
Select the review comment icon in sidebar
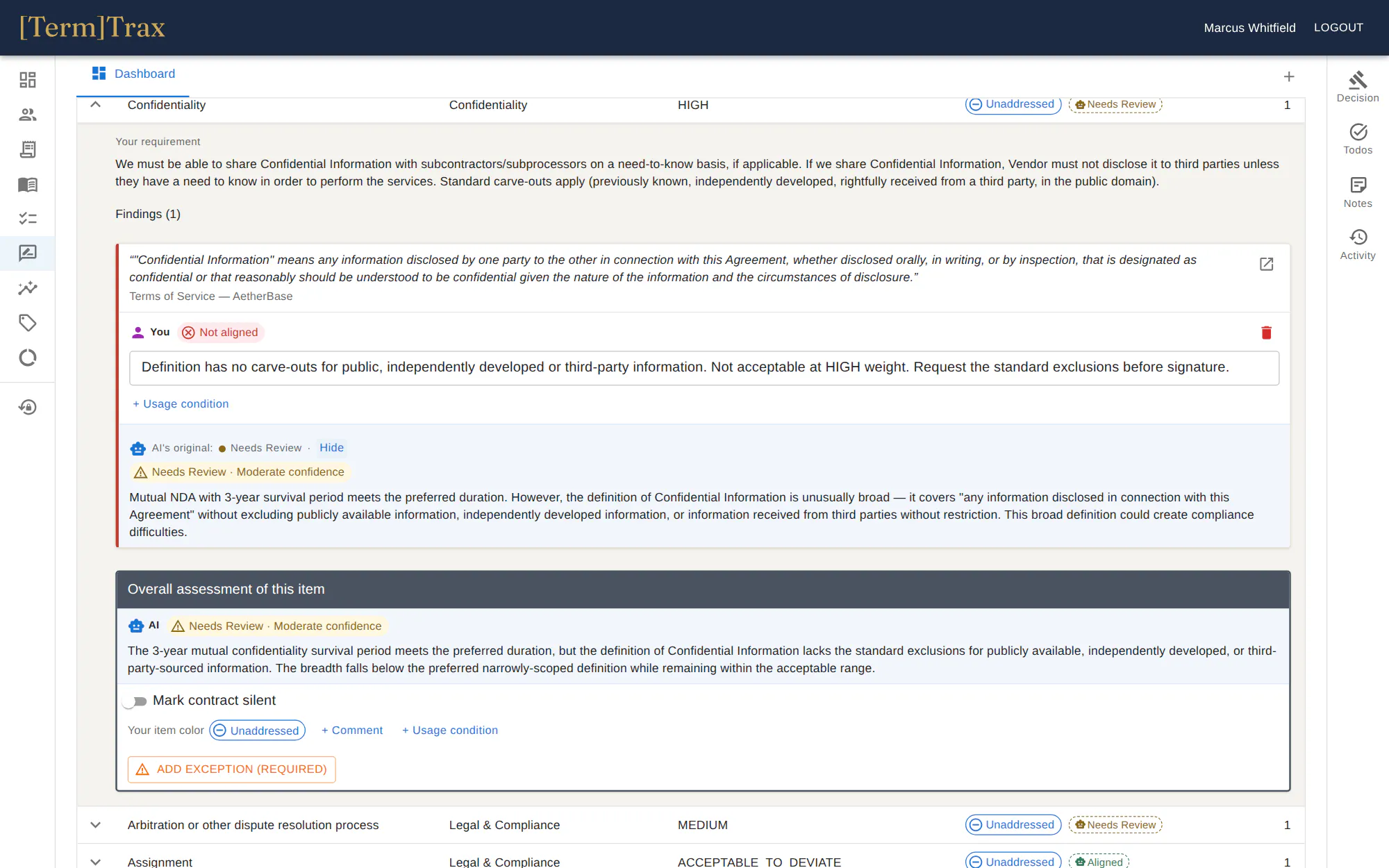pos(28,253)
